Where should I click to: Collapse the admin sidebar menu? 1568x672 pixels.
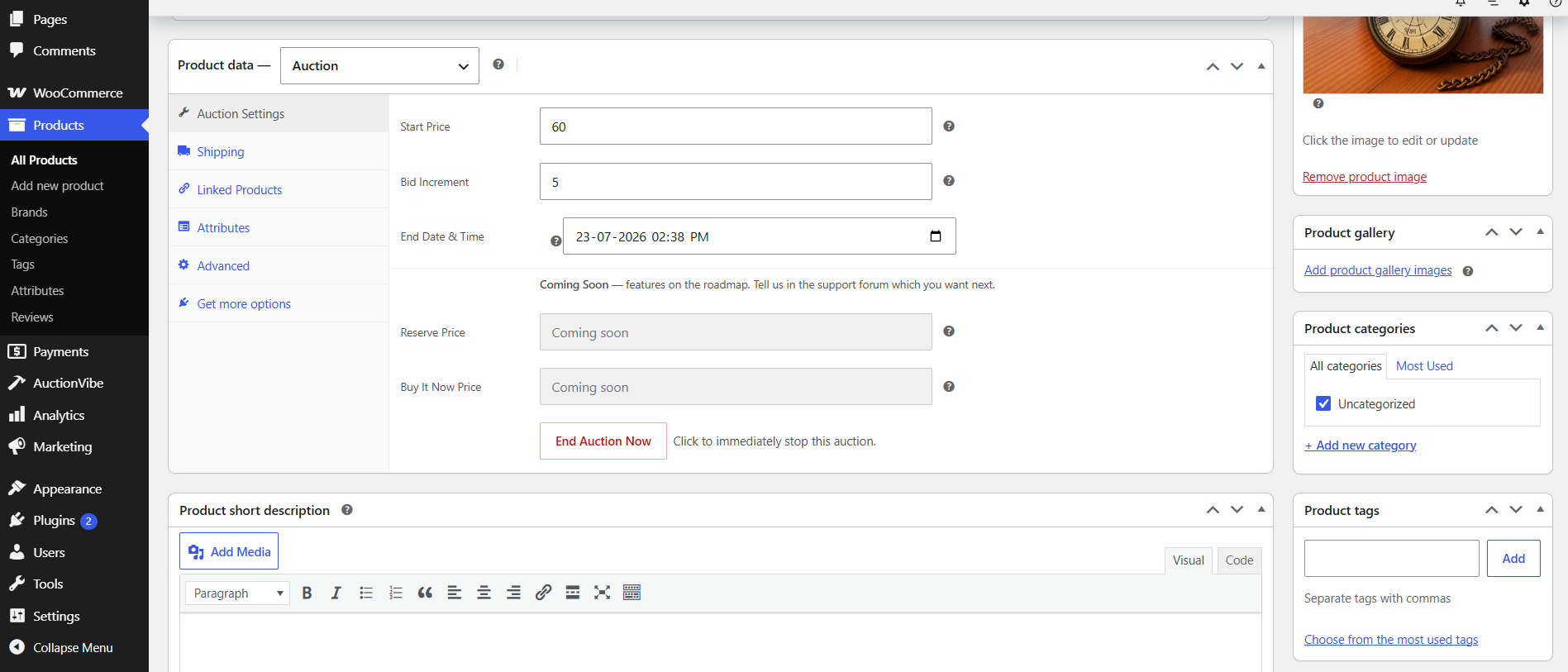click(x=74, y=647)
